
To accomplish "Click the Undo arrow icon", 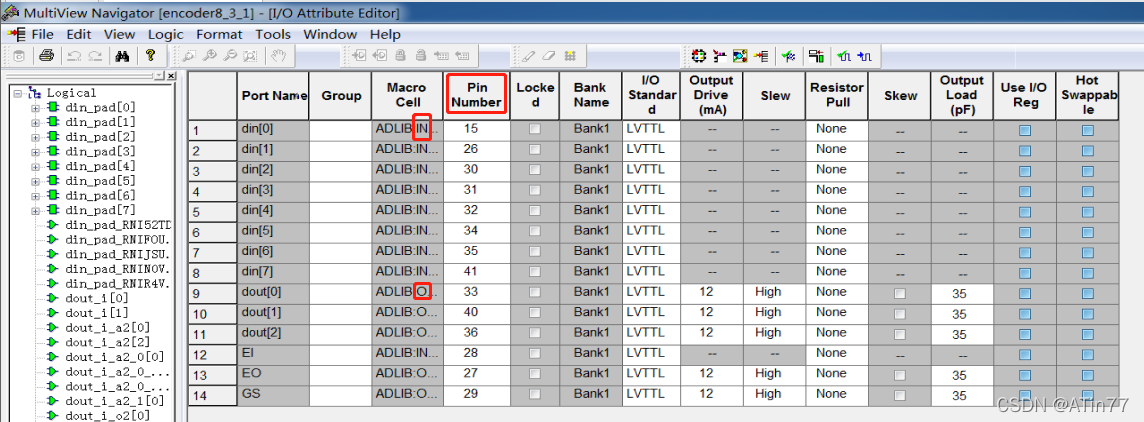I will pyautogui.click(x=74, y=55).
